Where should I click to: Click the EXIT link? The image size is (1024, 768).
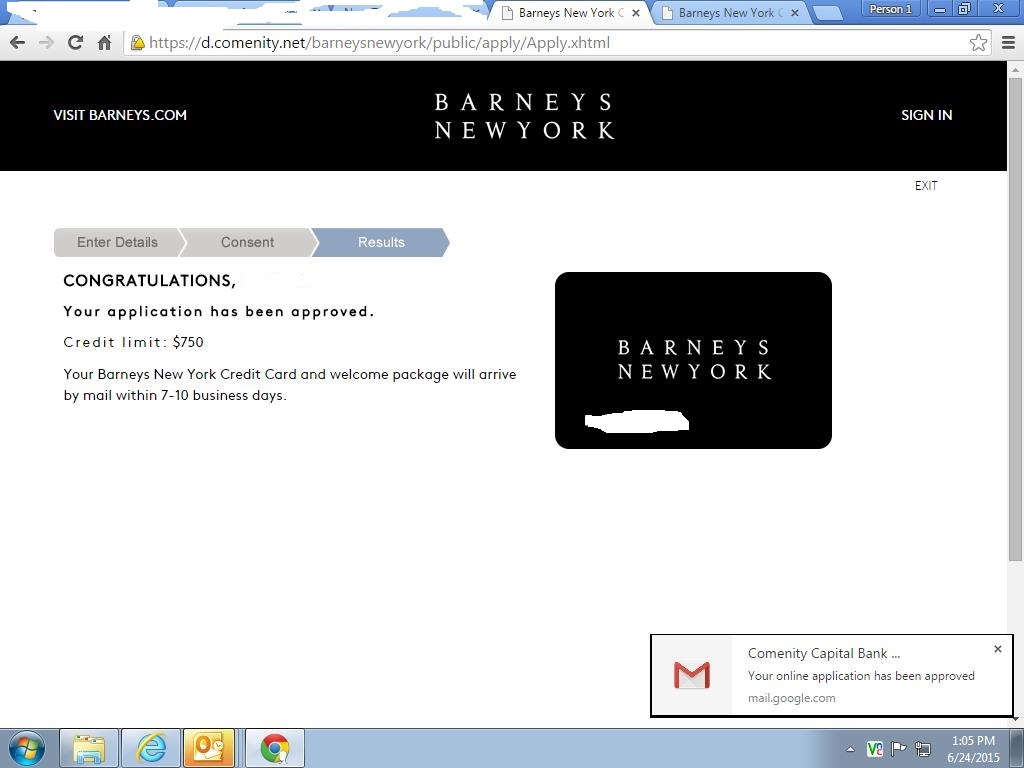[926, 186]
